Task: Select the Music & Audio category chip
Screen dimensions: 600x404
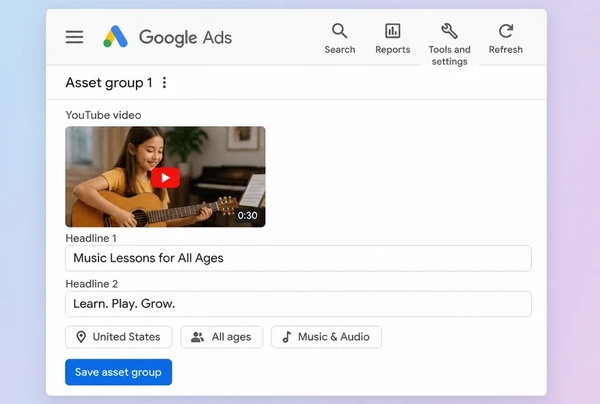Action: (x=326, y=337)
